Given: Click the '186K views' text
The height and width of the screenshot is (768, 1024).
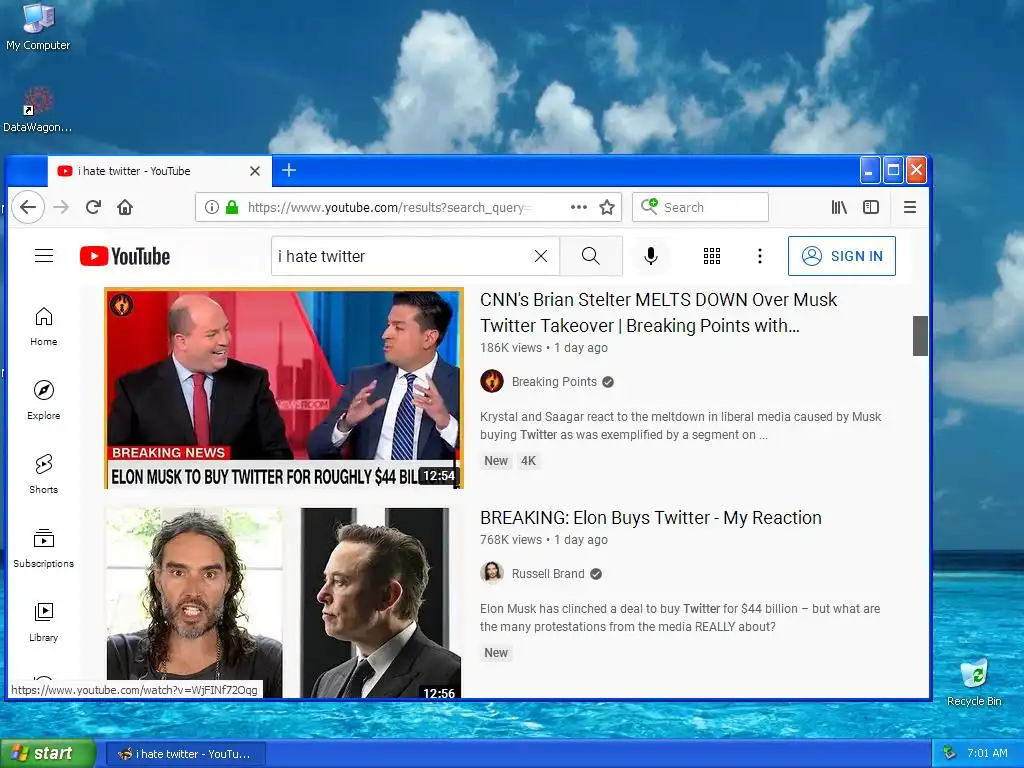Looking at the screenshot, I should pos(511,347).
